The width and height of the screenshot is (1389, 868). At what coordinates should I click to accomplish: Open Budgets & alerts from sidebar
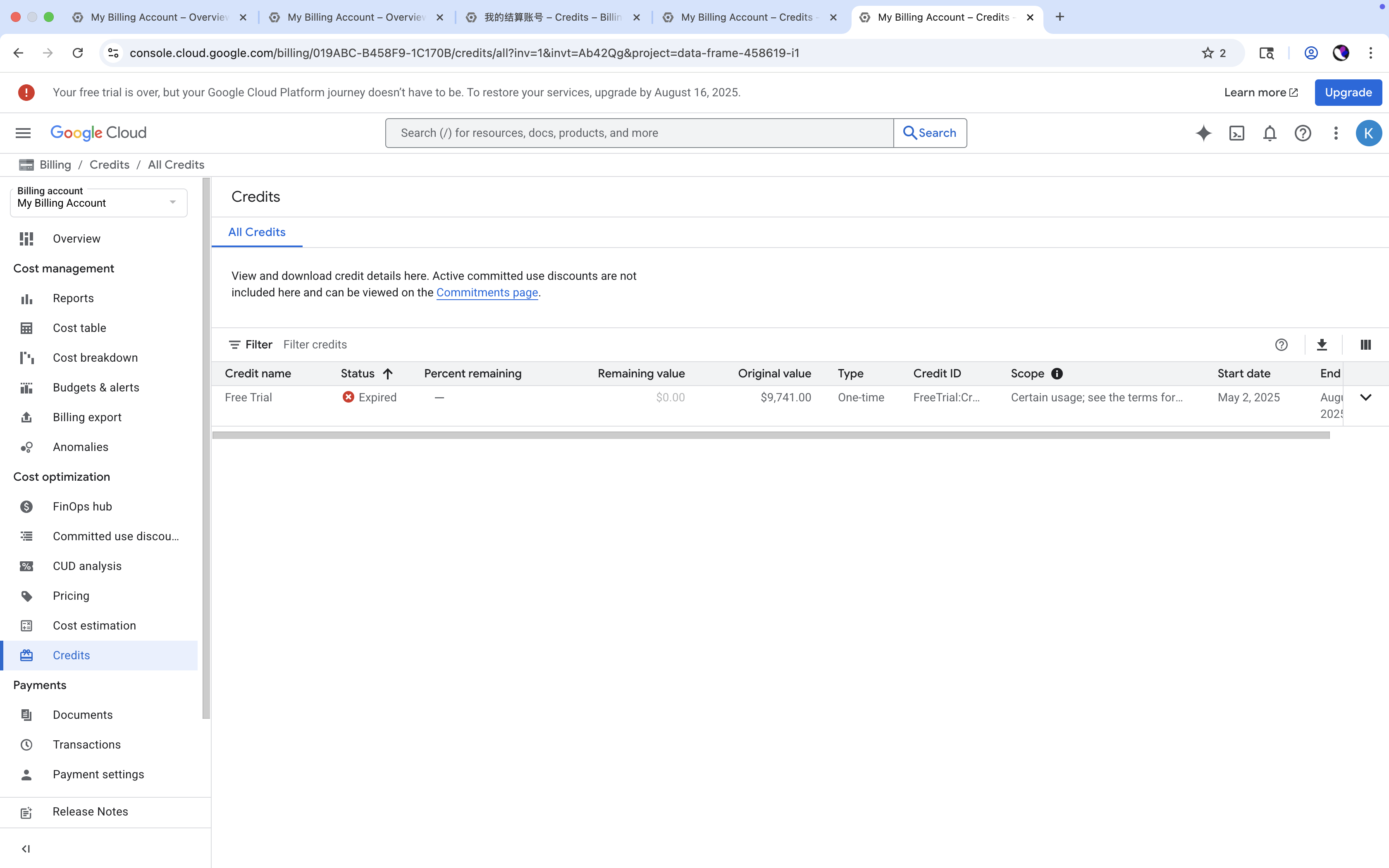coord(95,388)
